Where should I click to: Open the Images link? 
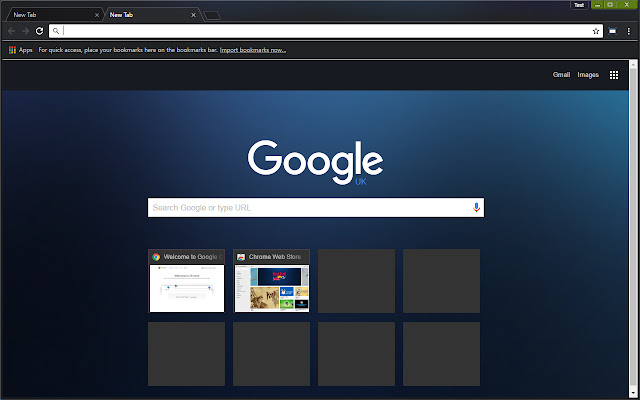click(x=588, y=75)
